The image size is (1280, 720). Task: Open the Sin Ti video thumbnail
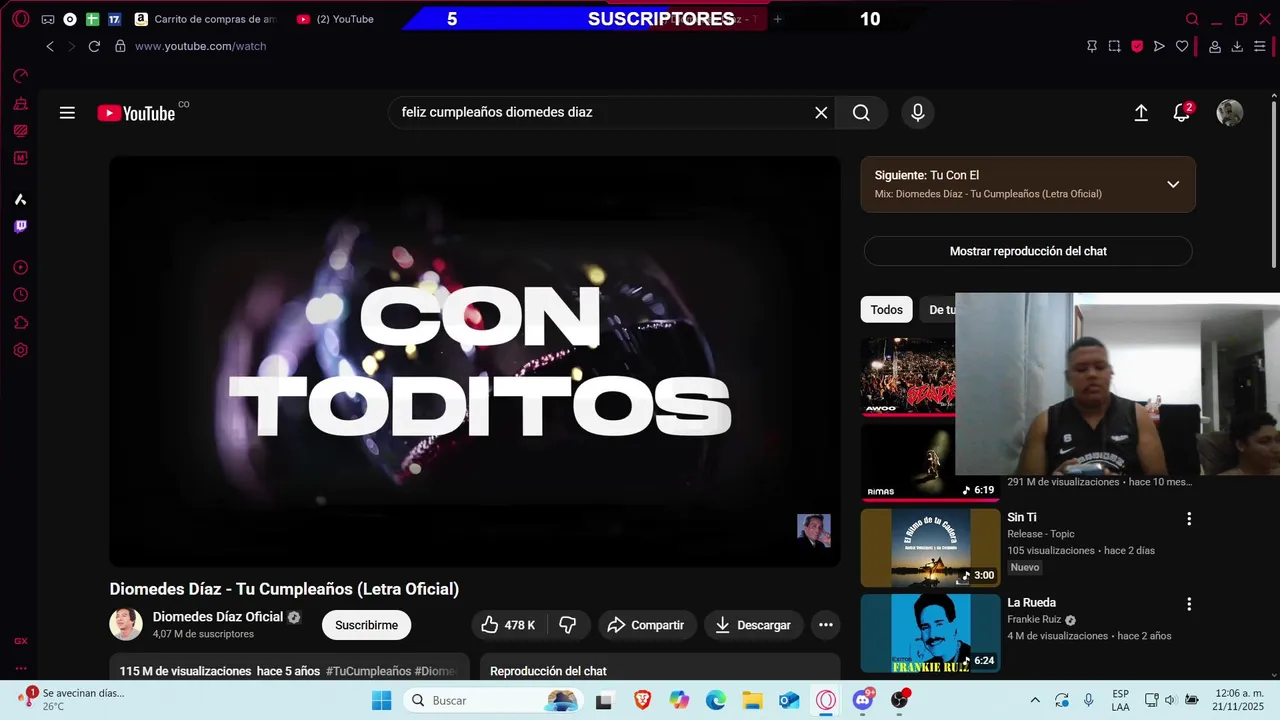click(931, 548)
